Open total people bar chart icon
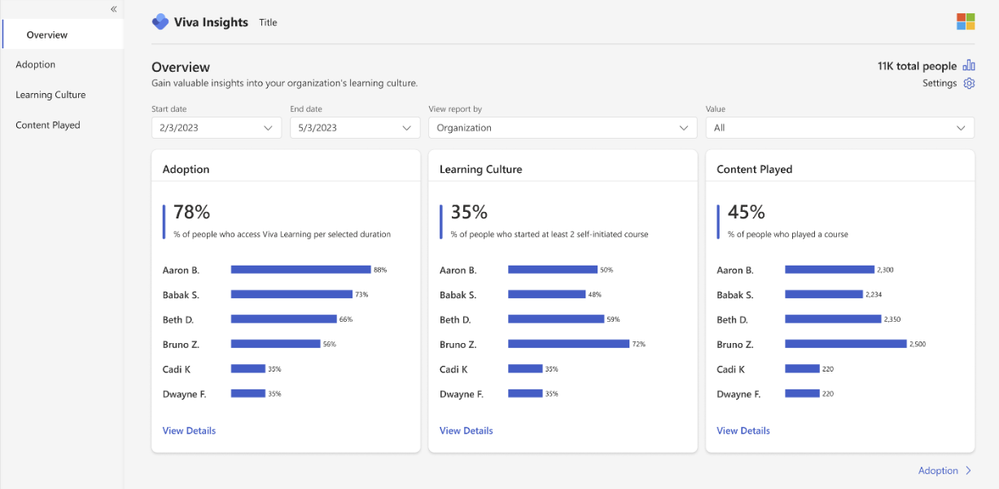 [968, 66]
